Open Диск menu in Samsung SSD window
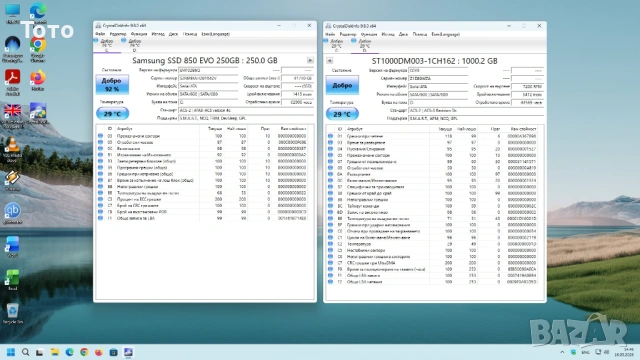This screenshot has height=360, width=640. 173,34
